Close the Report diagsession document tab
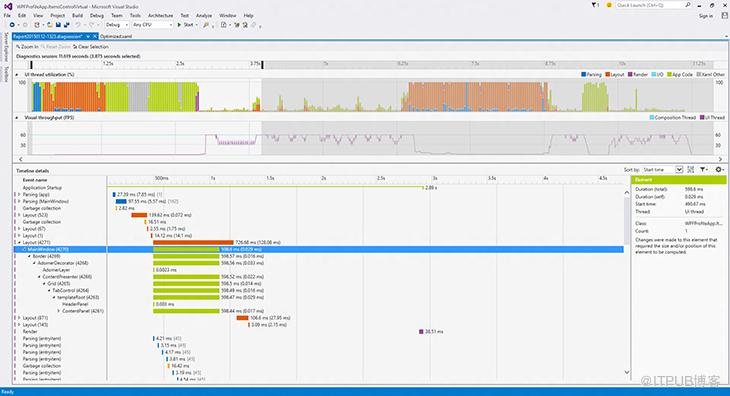 [95, 36]
